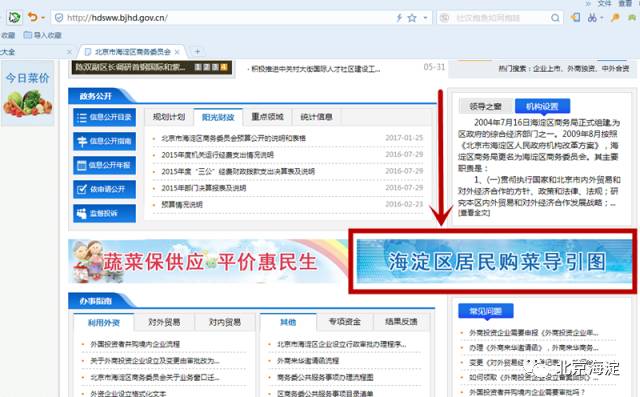Image resolution: width=640 pixels, height=397 pixels.
Task: Switch to the 重点领域 tab
Action: 267,117
